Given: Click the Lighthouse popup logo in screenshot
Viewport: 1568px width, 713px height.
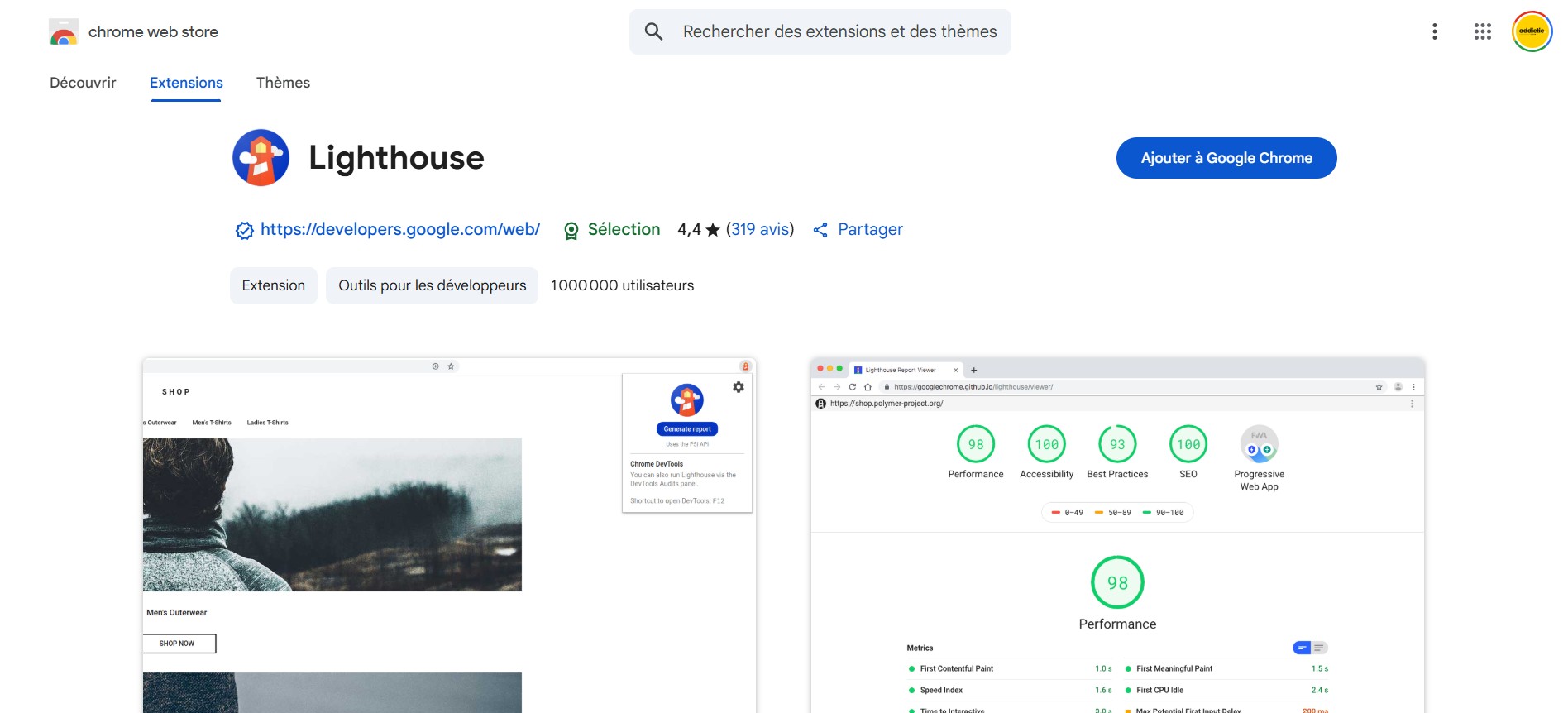Looking at the screenshot, I should point(686,400).
